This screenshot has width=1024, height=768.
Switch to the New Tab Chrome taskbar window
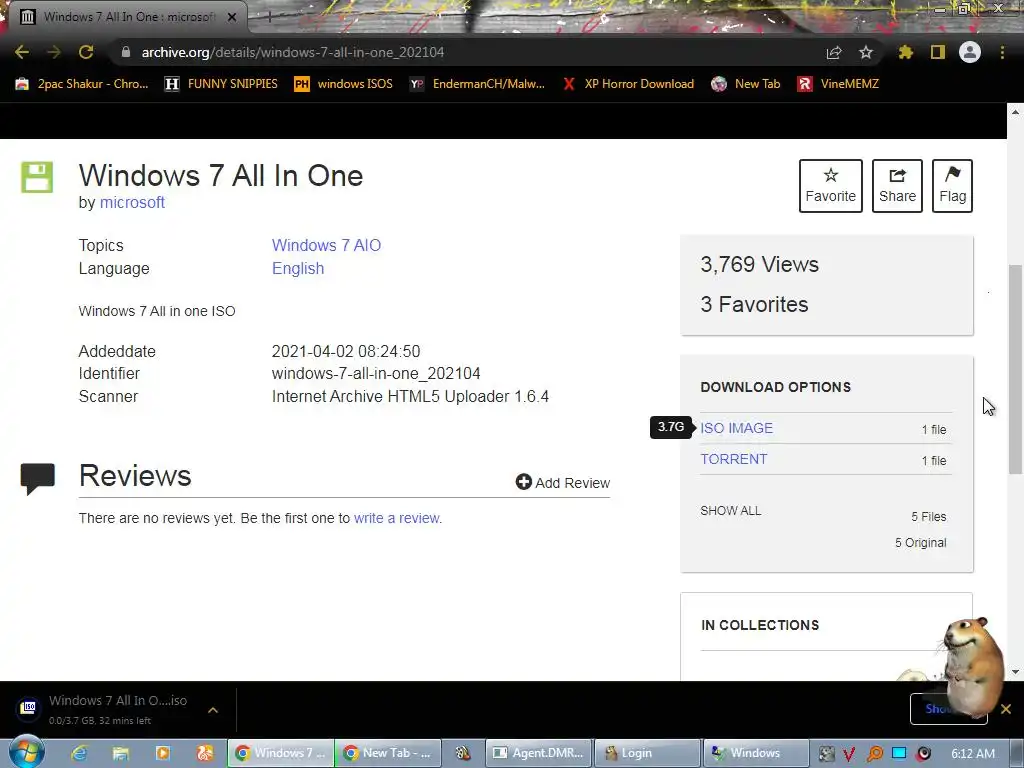tap(388, 753)
